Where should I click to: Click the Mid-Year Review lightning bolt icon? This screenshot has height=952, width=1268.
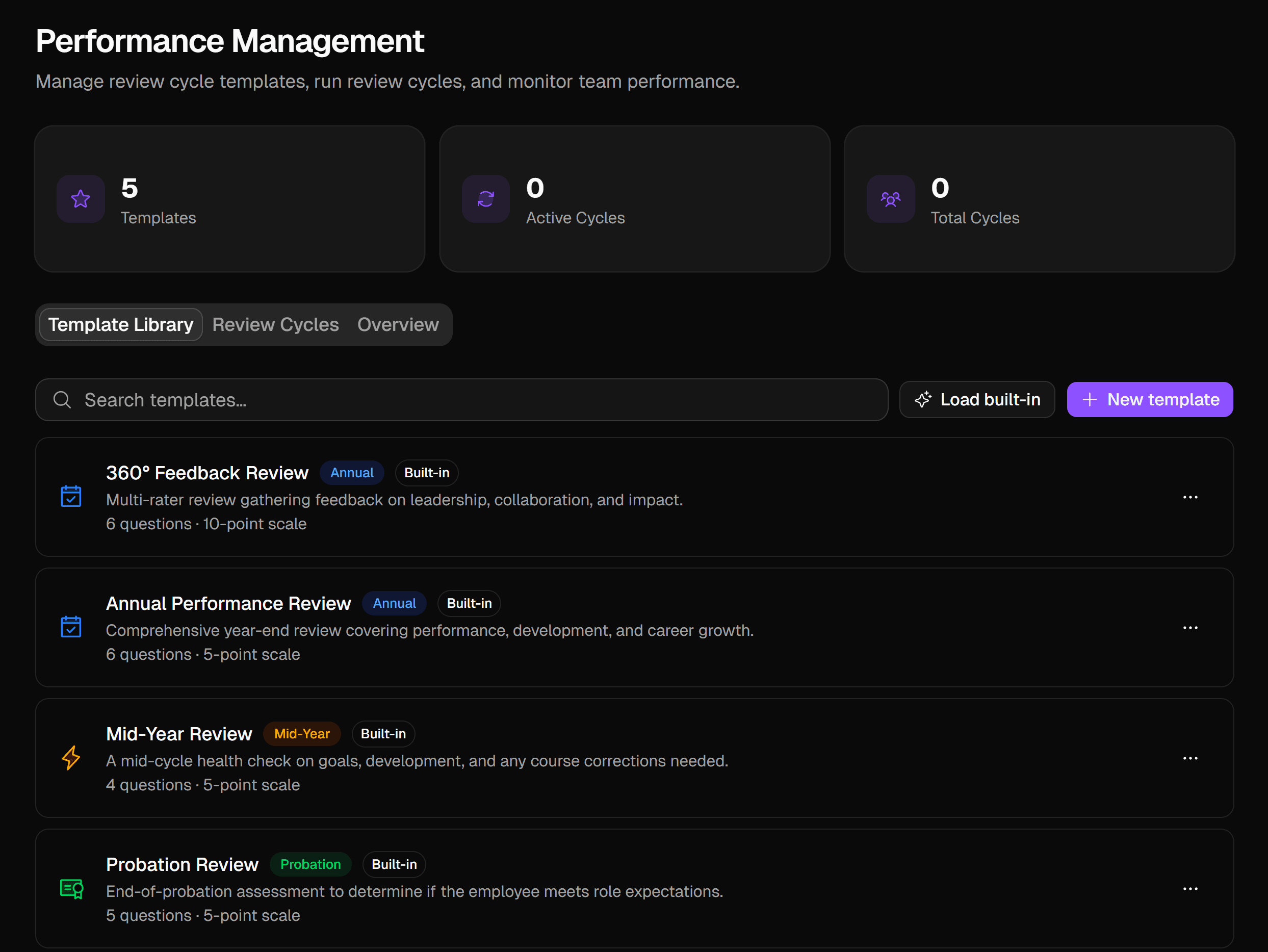pyautogui.click(x=71, y=758)
